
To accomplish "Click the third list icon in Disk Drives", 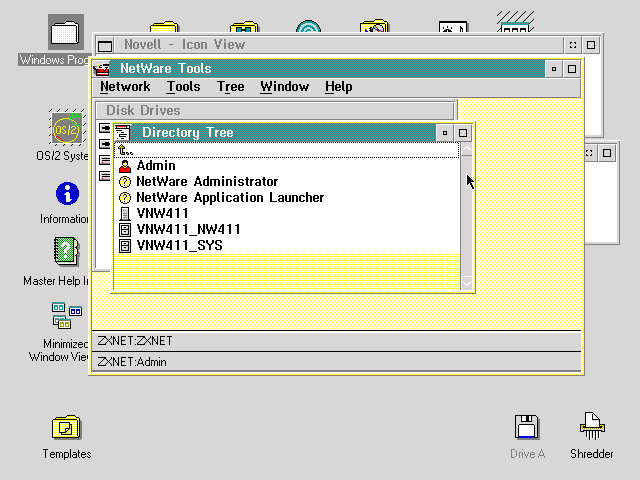I will [104, 160].
